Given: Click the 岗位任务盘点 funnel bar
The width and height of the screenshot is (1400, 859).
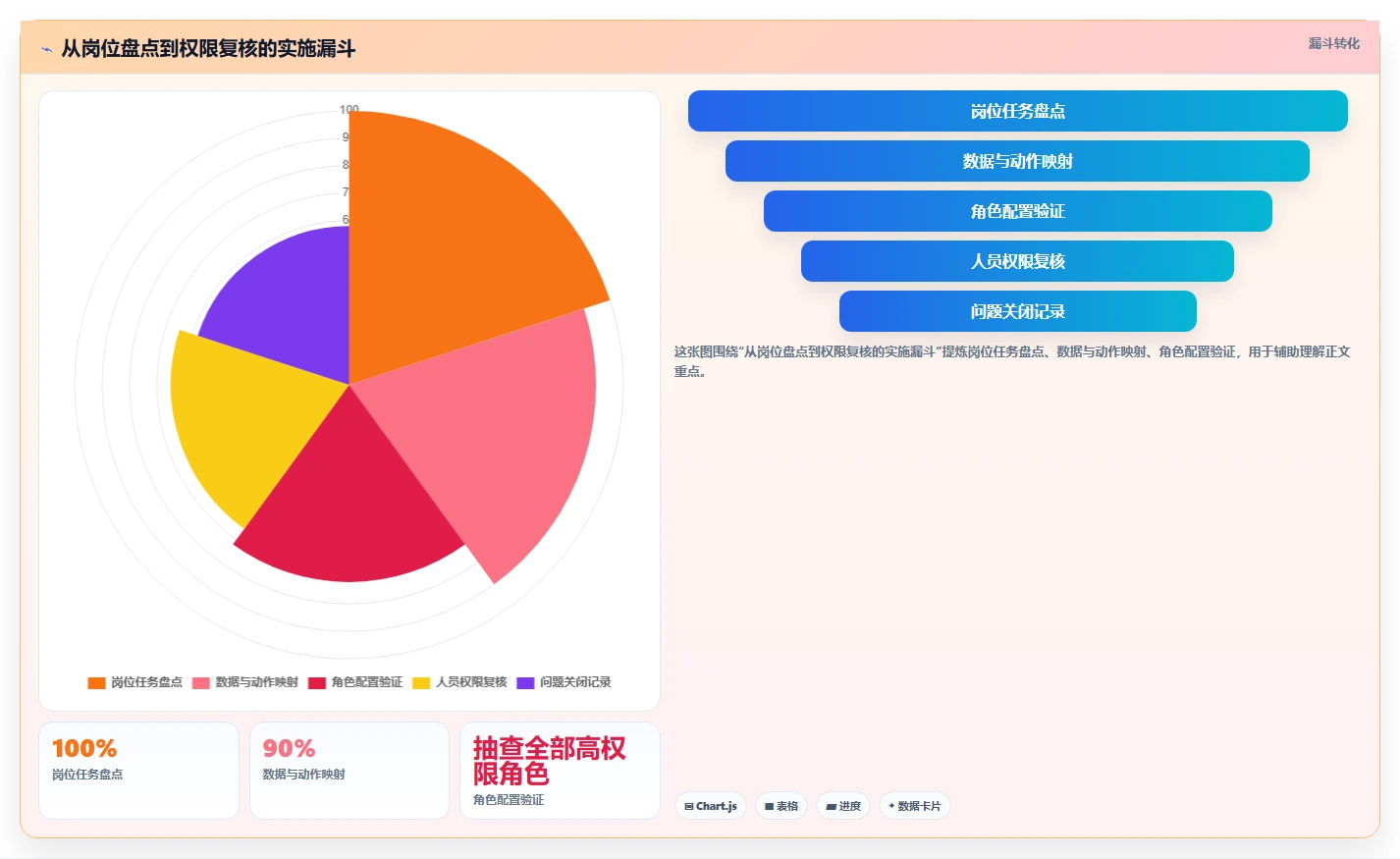Looking at the screenshot, I should tap(1017, 111).
